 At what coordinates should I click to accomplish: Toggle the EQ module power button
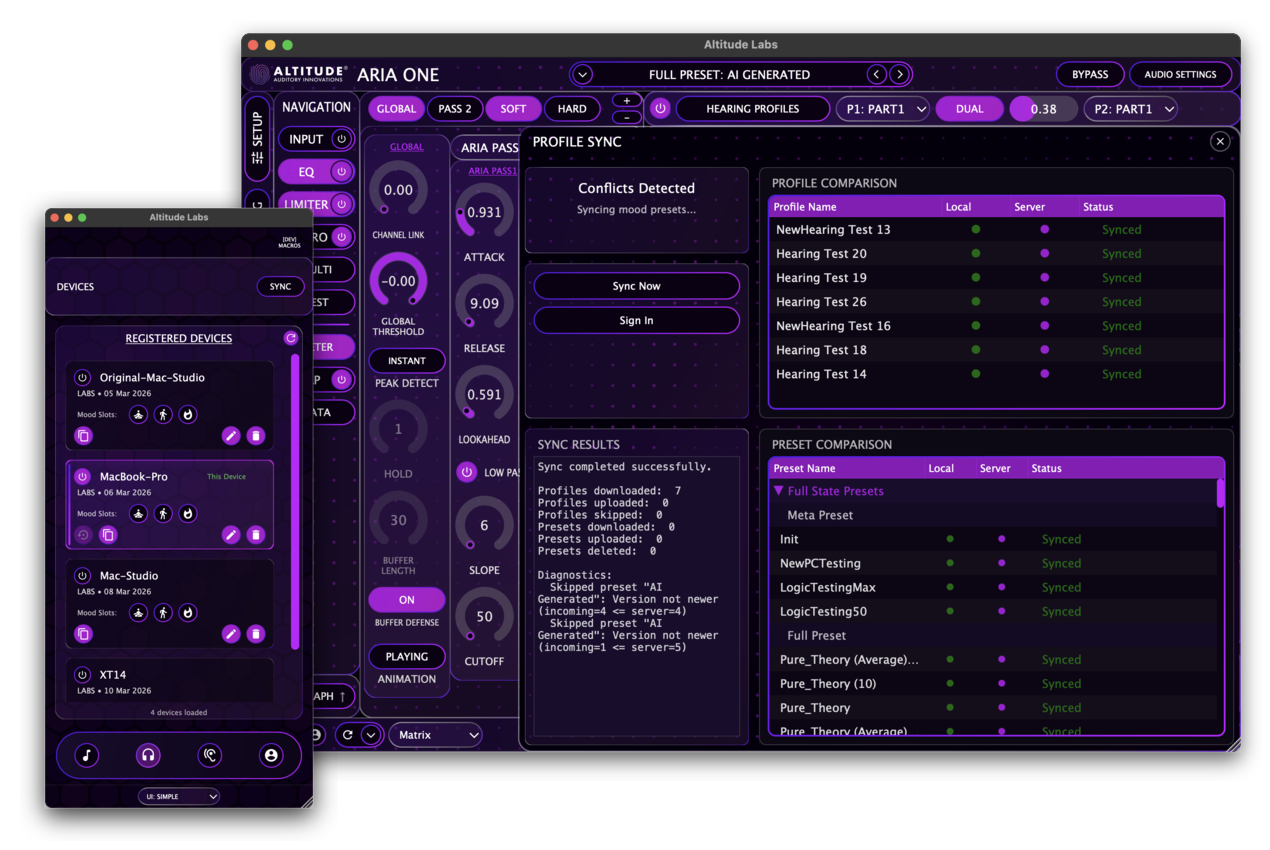(342, 172)
